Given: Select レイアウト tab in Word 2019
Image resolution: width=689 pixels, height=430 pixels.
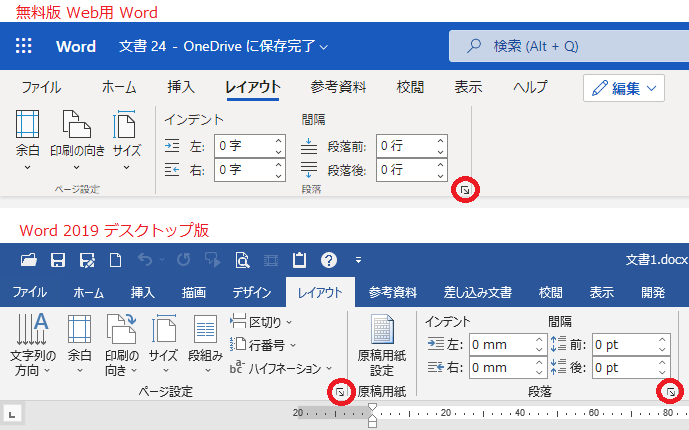Looking at the screenshot, I should pos(320,292).
